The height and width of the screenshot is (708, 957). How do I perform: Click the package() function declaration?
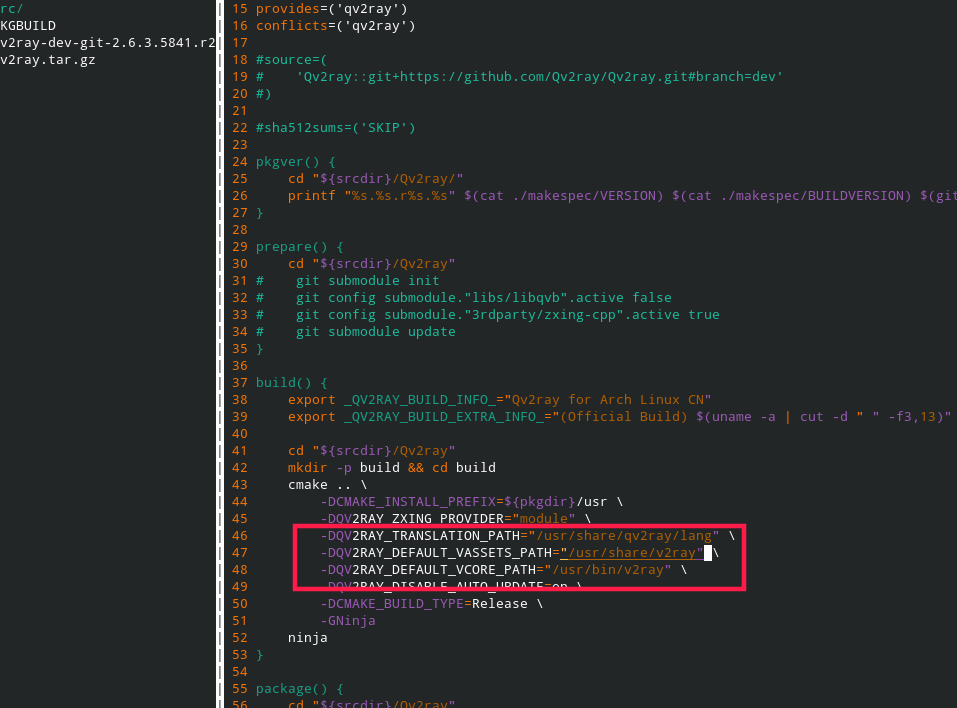pyautogui.click(x=299, y=689)
